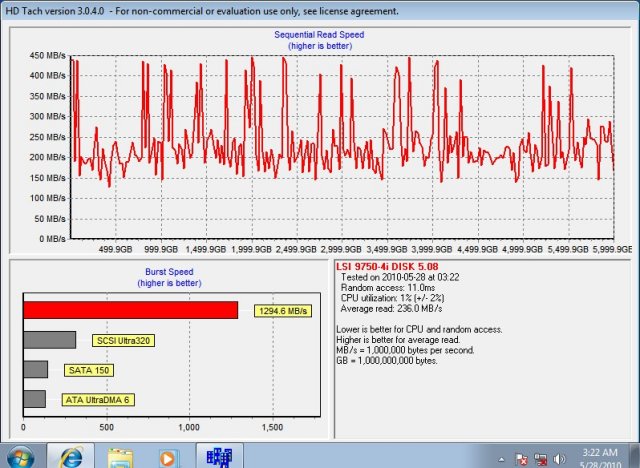Click the SCSI Ultra320 label
Screen dimensions: 640x468
pyautogui.click(x=123, y=340)
